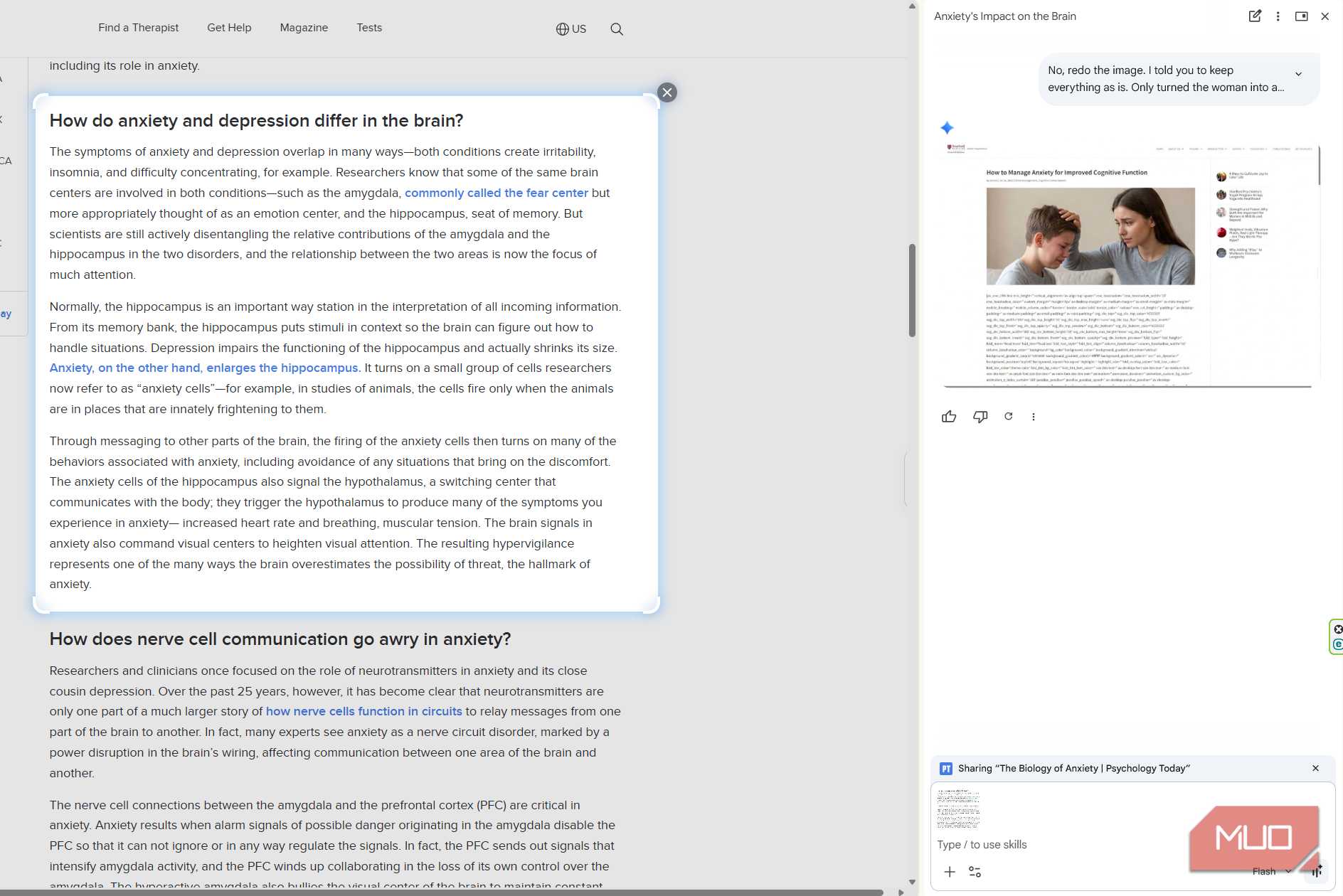Click the 'Anxiety's Impact on the Brain' chat title

(x=1004, y=16)
